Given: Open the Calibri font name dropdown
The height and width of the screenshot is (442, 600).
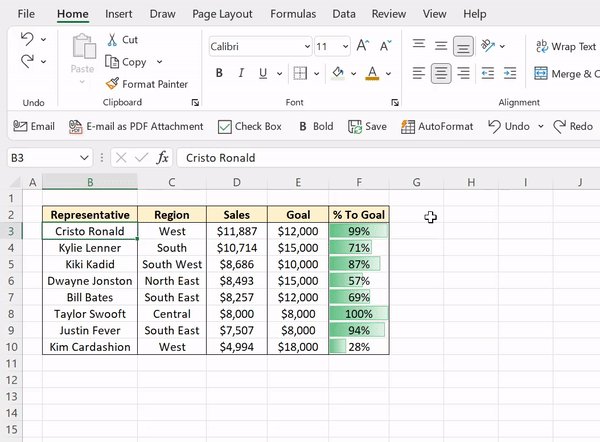Looking at the screenshot, I should (307, 47).
